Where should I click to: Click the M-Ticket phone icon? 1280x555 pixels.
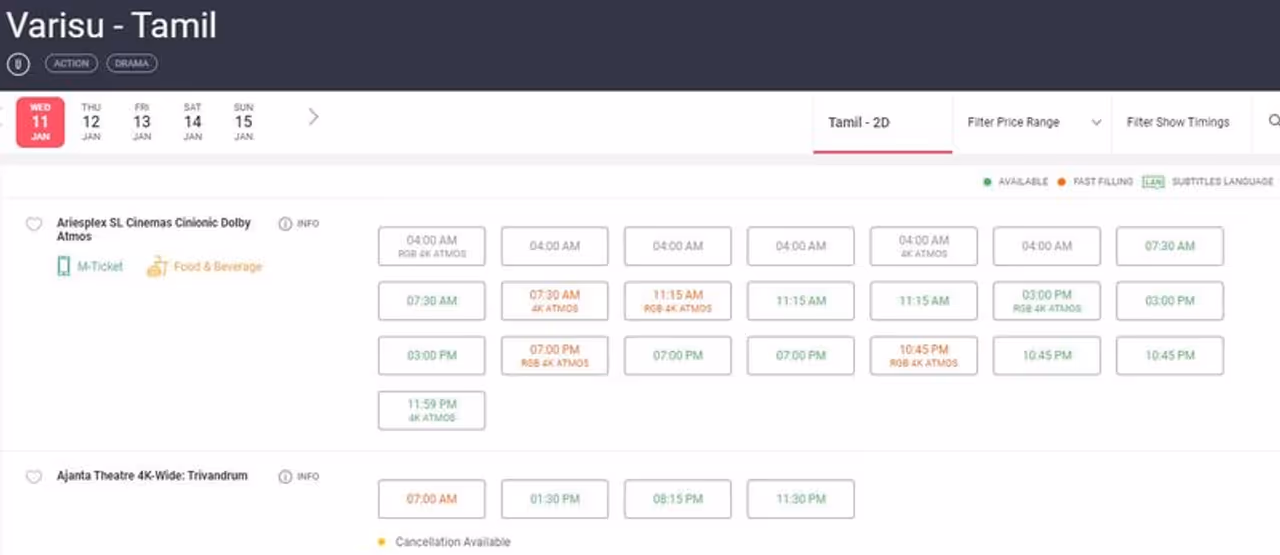[x=64, y=266]
